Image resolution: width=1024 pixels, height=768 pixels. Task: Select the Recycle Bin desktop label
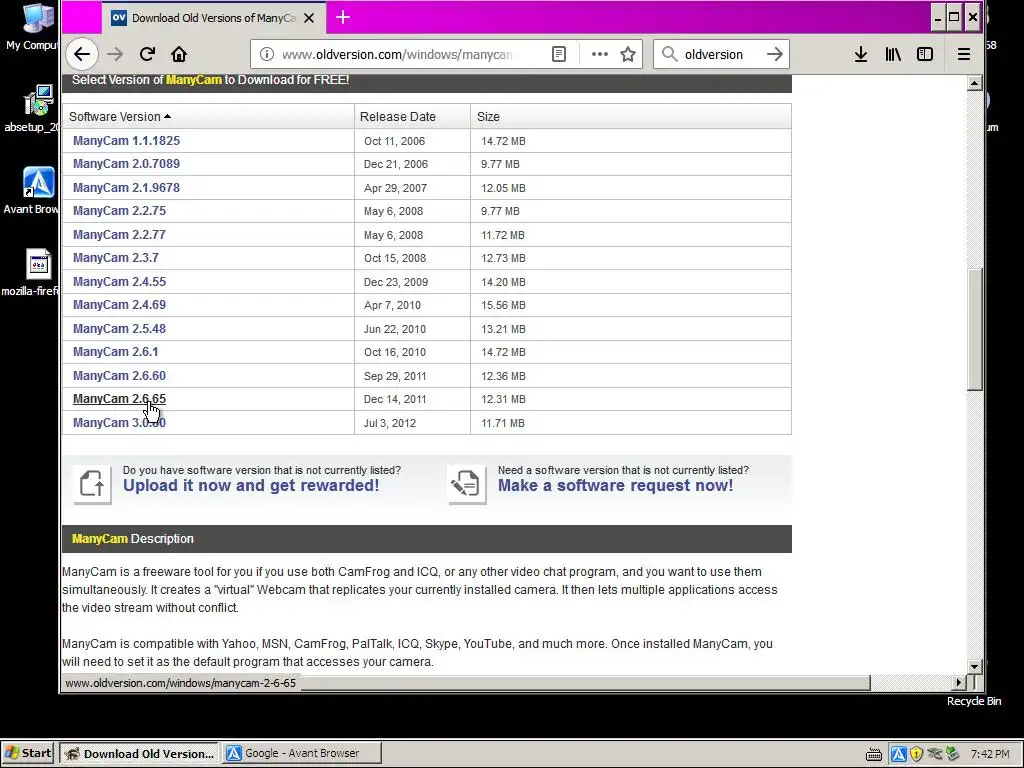[974, 701]
